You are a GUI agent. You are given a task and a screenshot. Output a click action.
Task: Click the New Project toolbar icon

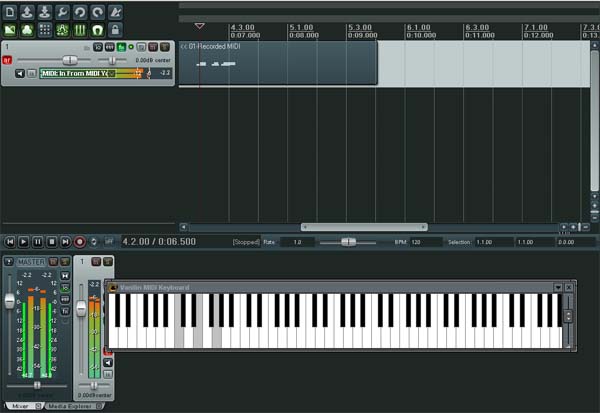(10, 12)
